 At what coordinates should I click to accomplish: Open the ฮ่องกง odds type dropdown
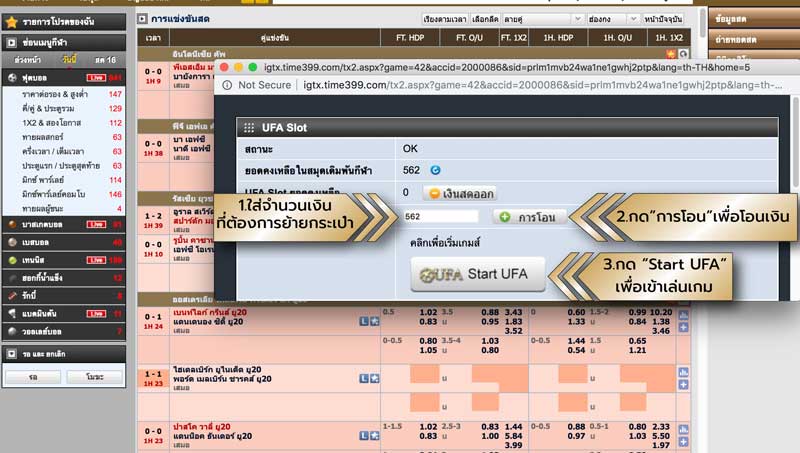tap(613, 19)
